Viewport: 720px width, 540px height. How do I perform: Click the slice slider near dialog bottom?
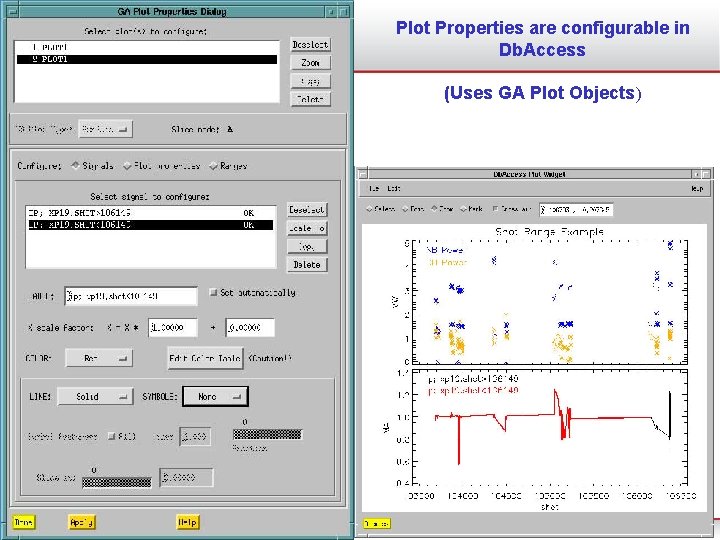[117, 482]
